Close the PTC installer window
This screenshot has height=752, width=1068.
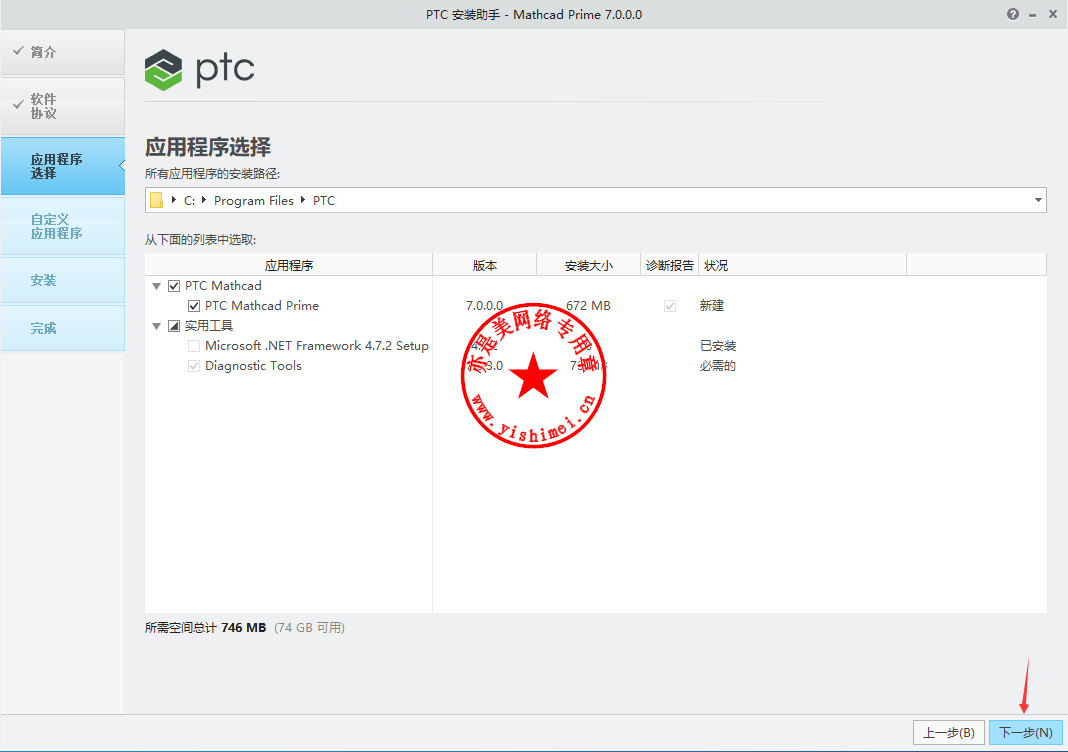(1052, 14)
